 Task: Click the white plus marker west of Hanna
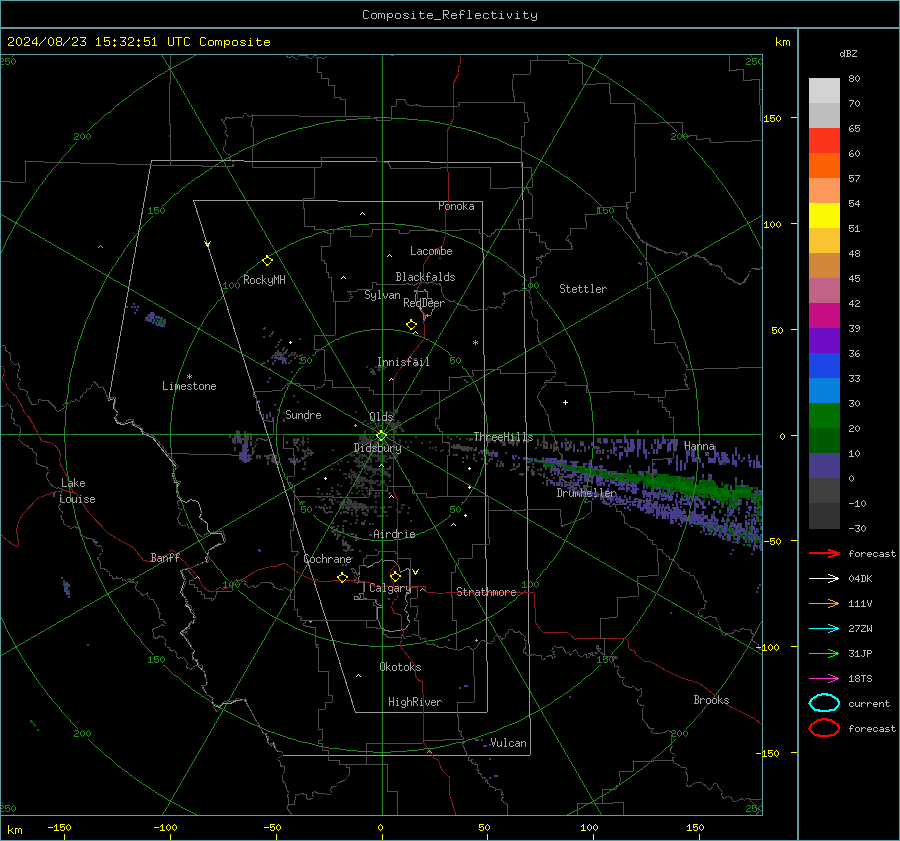point(565,402)
